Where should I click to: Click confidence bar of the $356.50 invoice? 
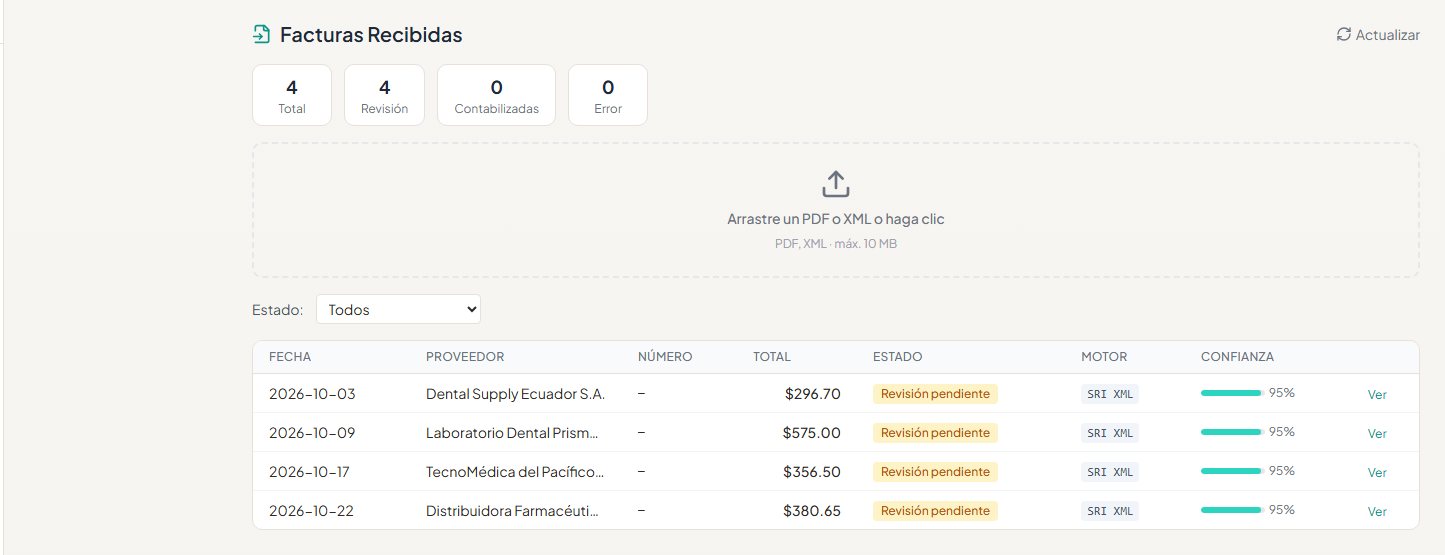click(1231, 471)
